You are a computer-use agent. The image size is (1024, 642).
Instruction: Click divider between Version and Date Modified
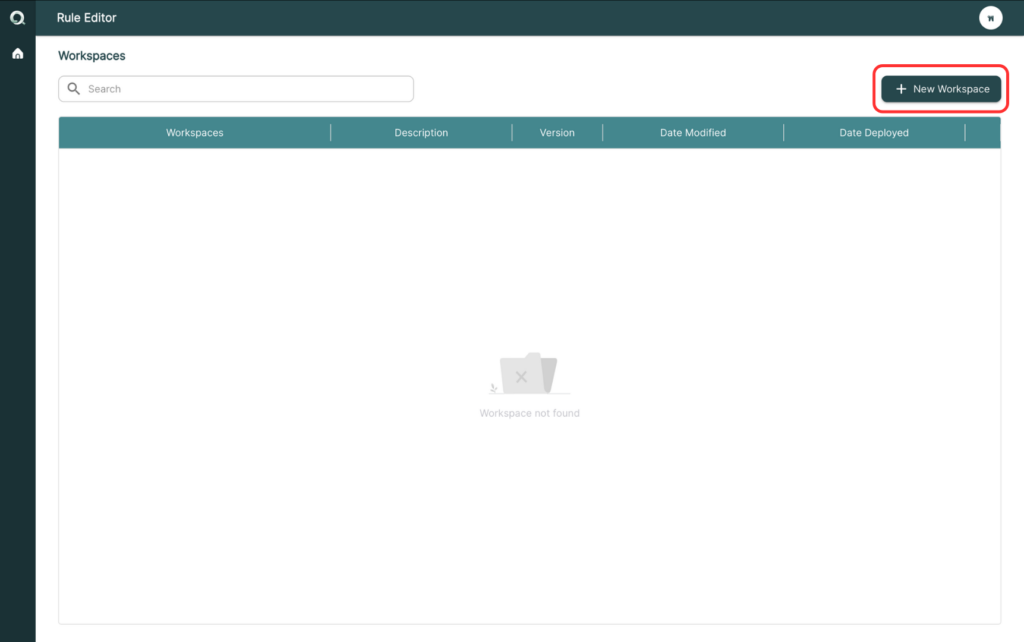[602, 133]
